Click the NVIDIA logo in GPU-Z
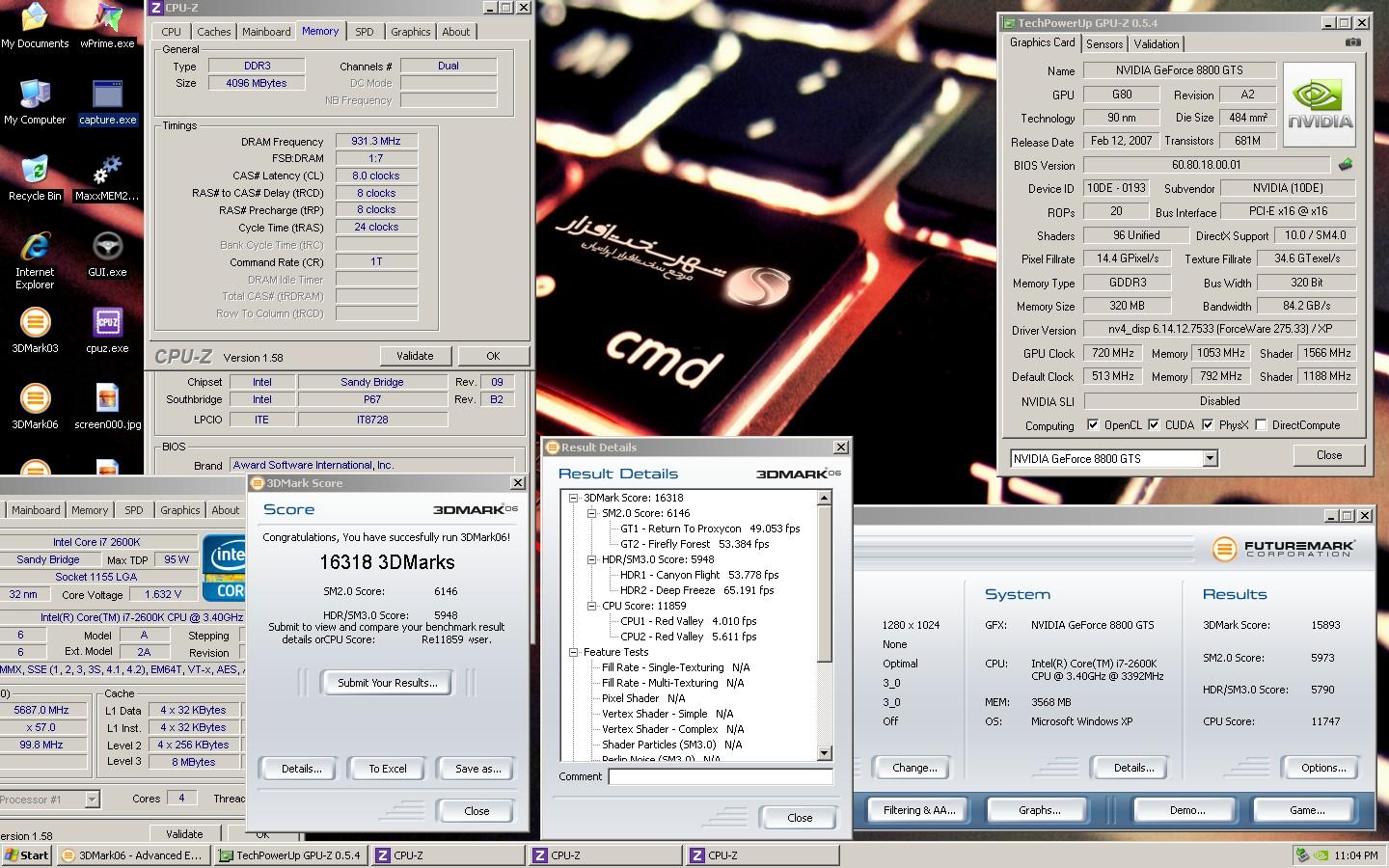 click(x=1321, y=105)
